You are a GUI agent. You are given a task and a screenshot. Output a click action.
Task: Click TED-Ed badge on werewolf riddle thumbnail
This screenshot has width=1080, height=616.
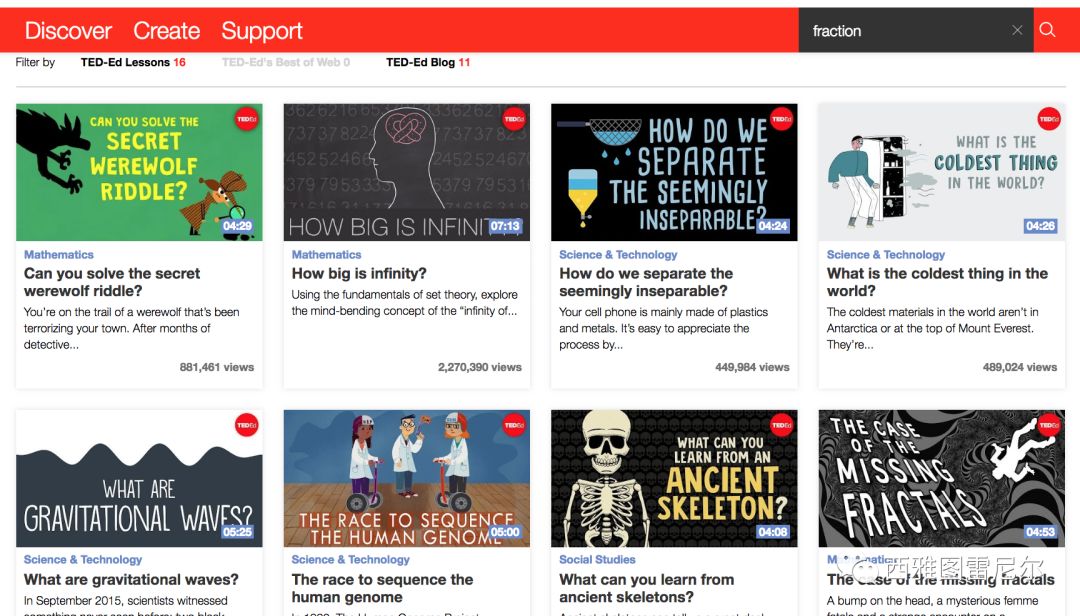(x=247, y=119)
